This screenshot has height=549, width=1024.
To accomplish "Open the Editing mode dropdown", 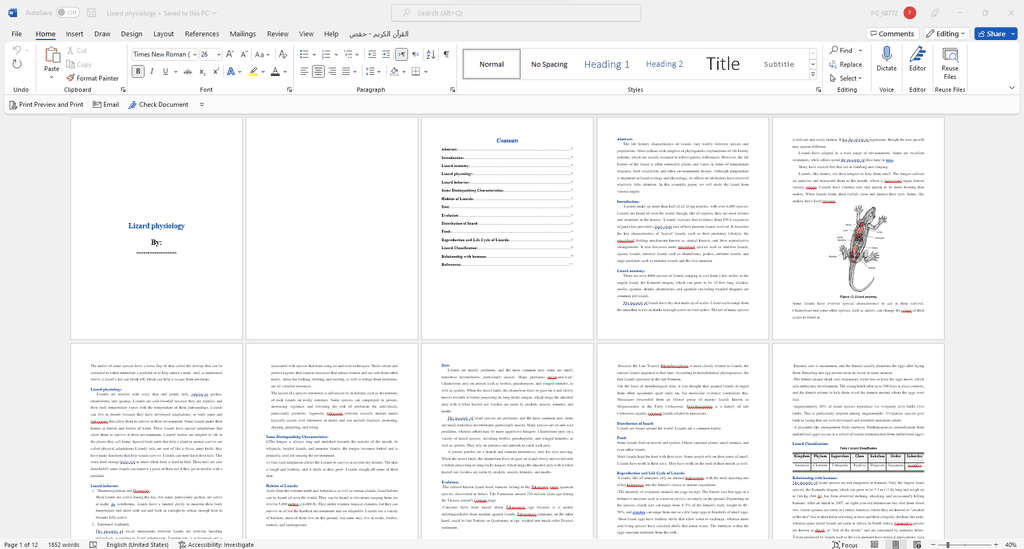I will pyautogui.click(x=946, y=33).
